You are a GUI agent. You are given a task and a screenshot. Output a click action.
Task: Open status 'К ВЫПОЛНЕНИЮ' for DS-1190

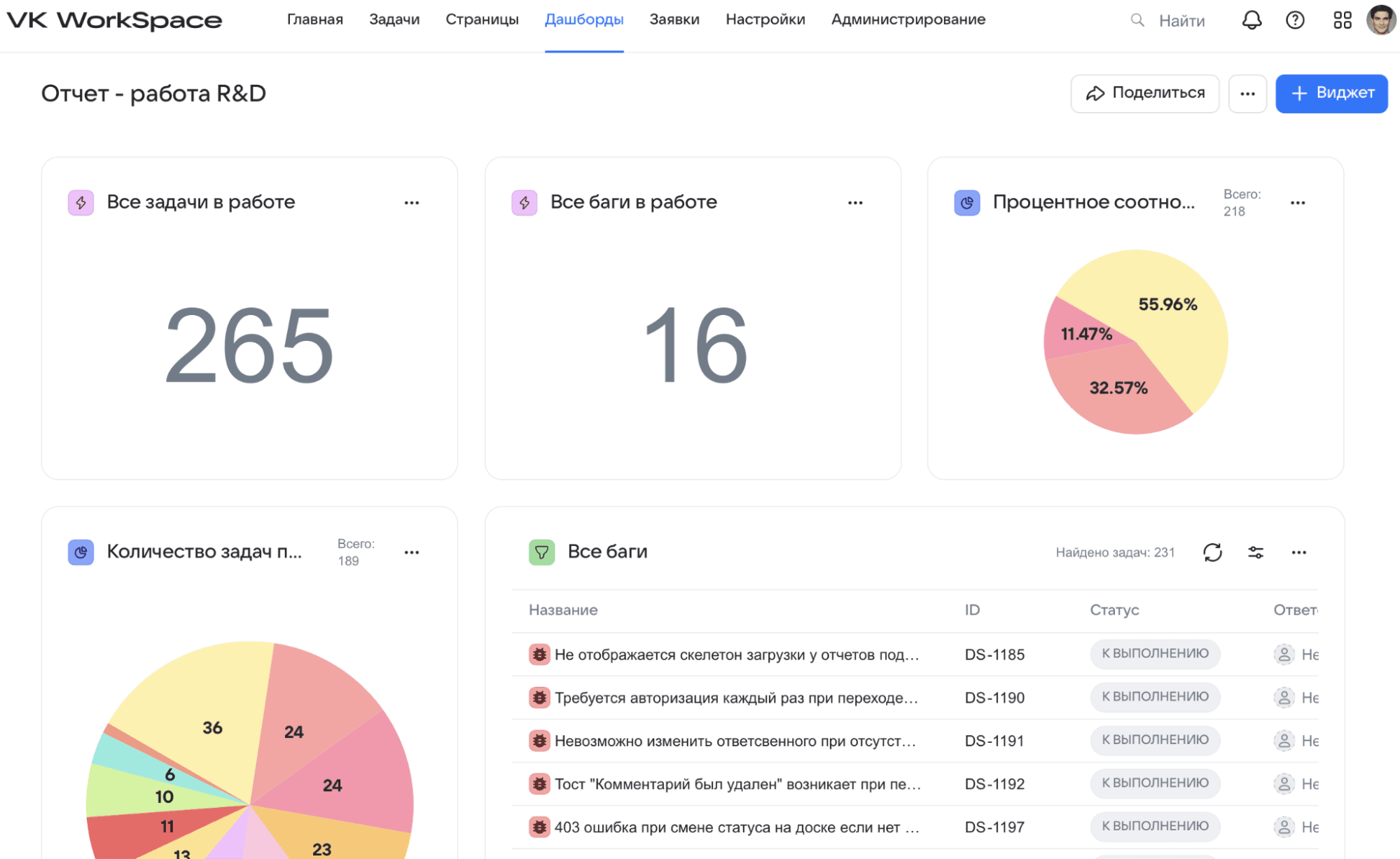click(x=1155, y=697)
